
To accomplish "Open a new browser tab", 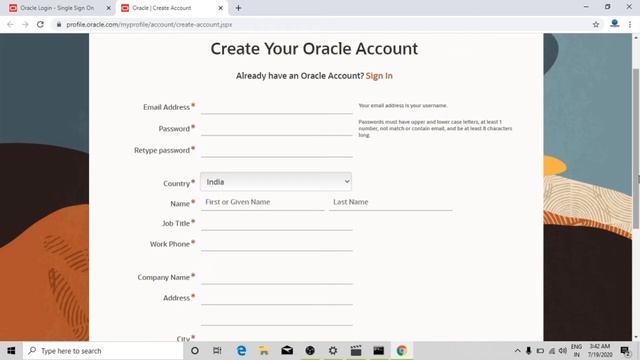I will tap(238, 8).
